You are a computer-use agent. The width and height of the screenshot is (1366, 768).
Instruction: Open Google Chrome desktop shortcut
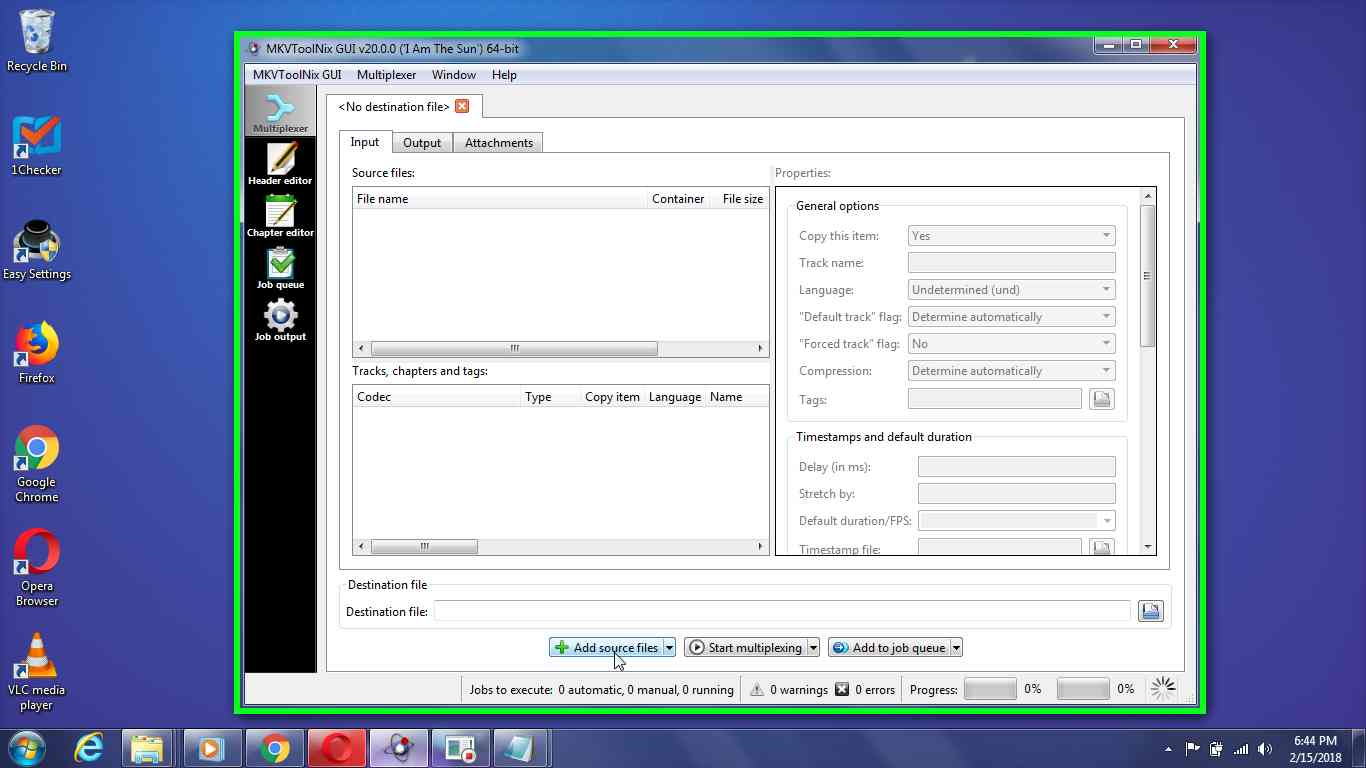tap(37, 465)
